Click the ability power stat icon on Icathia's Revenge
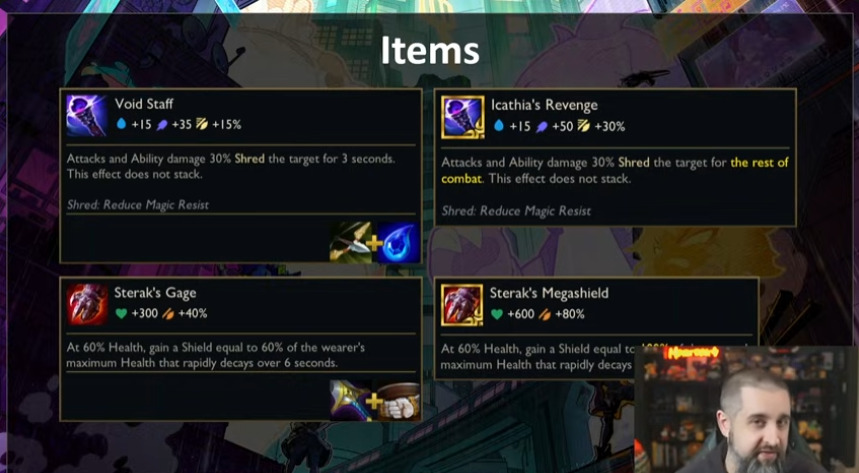This screenshot has height=473, width=859. coord(541,127)
